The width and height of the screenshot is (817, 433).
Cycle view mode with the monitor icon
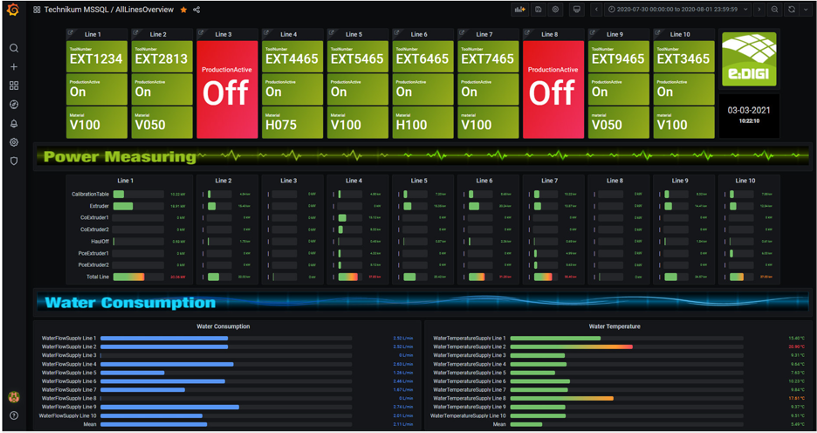coord(576,10)
